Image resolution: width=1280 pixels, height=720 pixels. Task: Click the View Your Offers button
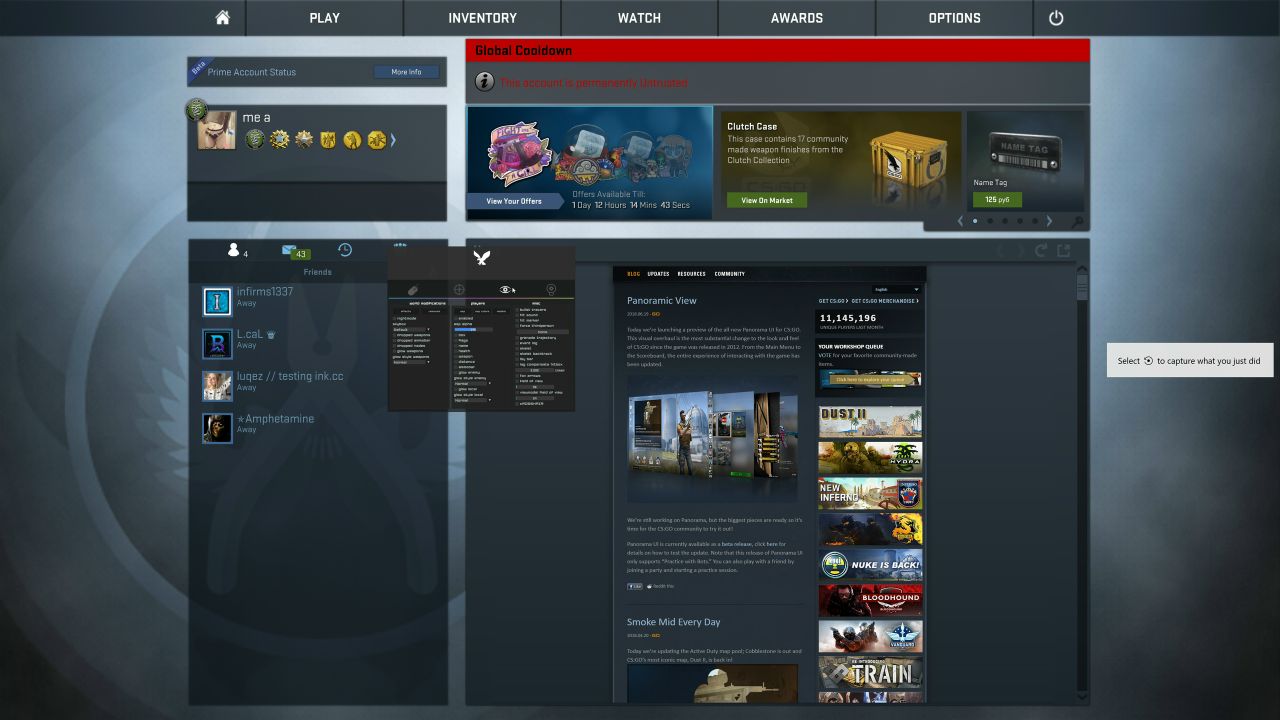pyautogui.click(x=514, y=201)
